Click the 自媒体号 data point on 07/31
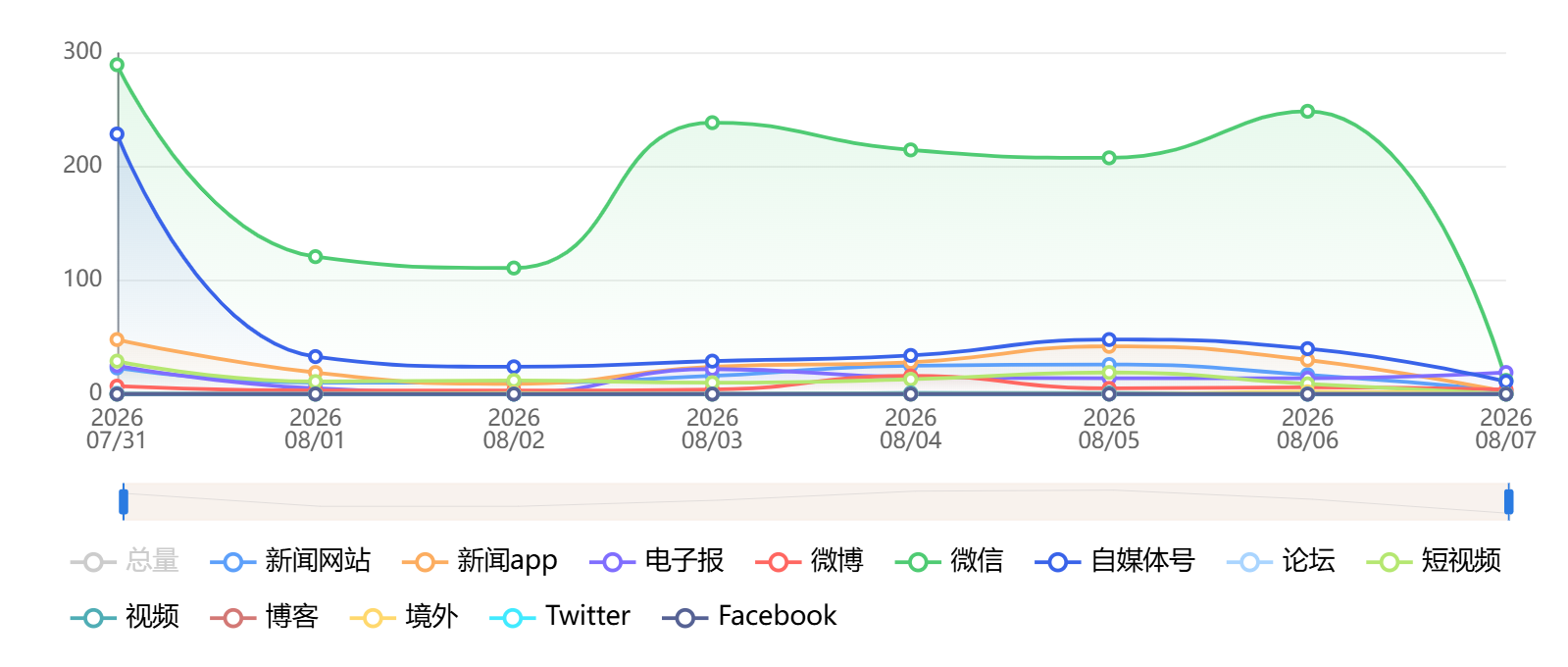Screen dimensions: 1568x667 tap(118, 134)
